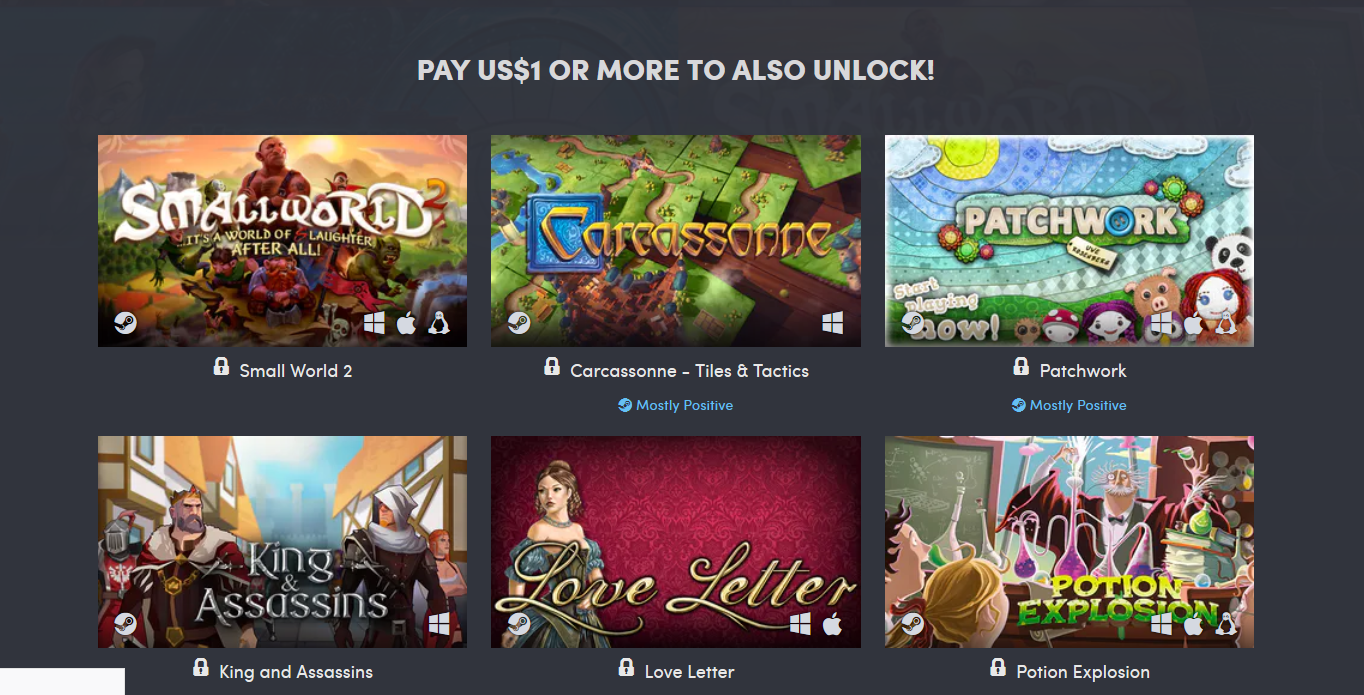This screenshot has height=695, width=1364.
Task: Open the Love Letter game thumbnail
Action: [x=676, y=542]
